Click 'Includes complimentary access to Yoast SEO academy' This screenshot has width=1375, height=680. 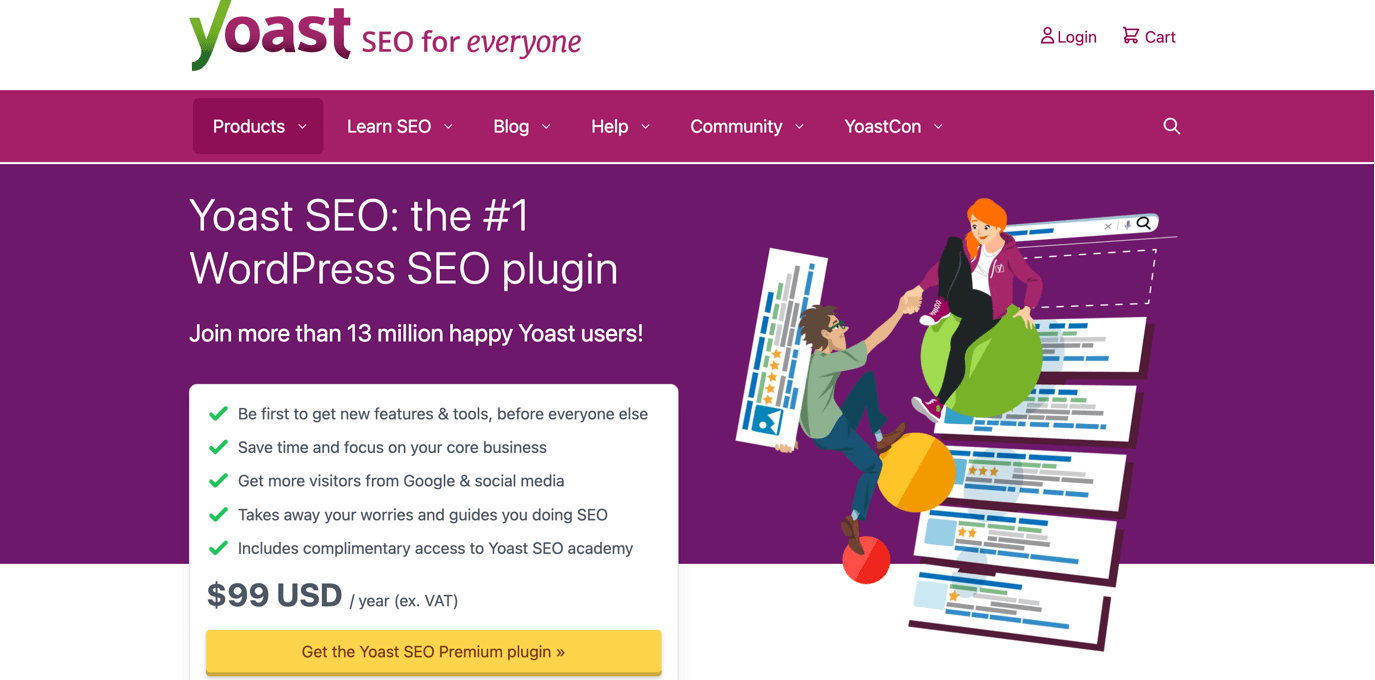pyautogui.click(x=435, y=548)
